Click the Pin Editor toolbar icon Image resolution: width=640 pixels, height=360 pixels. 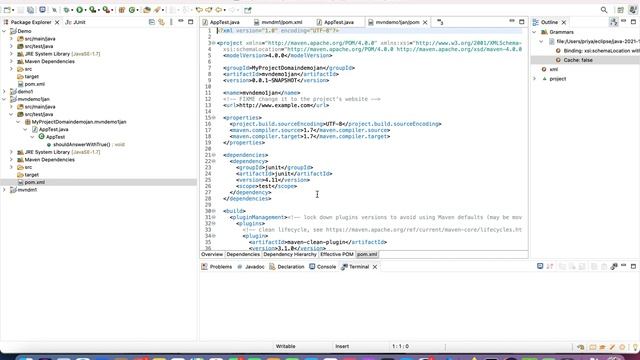[248, 10]
